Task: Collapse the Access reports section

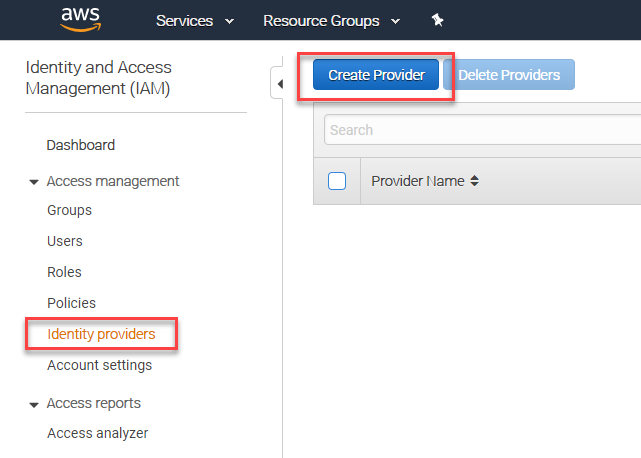Action: pyautogui.click(x=34, y=404)
